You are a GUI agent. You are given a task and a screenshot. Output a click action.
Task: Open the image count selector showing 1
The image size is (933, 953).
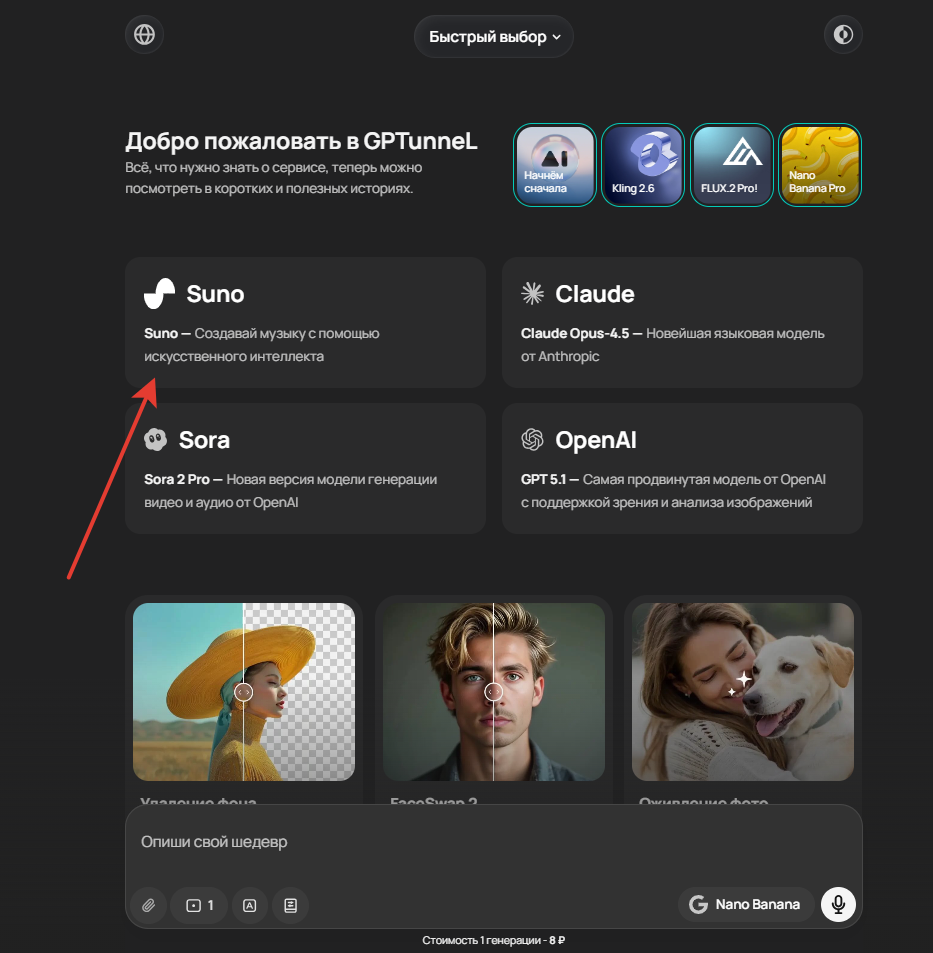click(x=199, y=905)
